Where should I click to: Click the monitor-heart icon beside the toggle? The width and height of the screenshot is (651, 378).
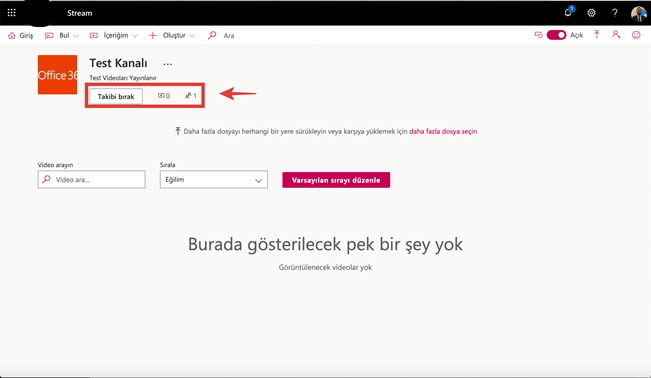(x=538, y=35)
